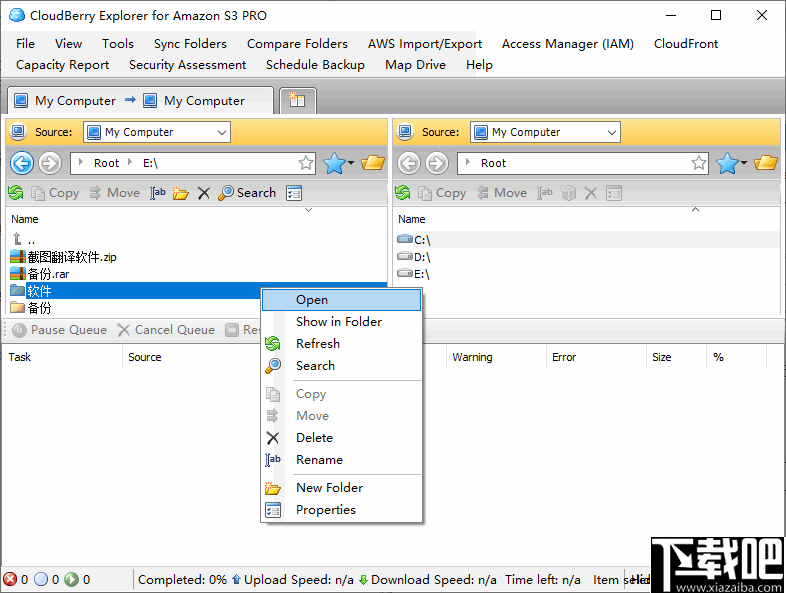
Task: Click the up-level '..' entry
Action: (23, 240)
